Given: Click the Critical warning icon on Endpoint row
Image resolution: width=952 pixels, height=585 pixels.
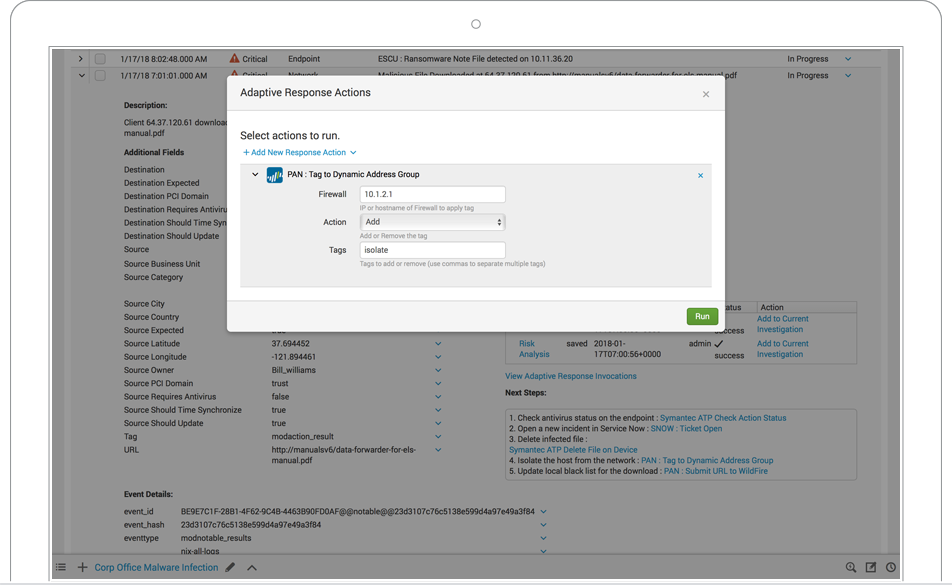Looking at the screenshot, I should [x=234, y=58].
